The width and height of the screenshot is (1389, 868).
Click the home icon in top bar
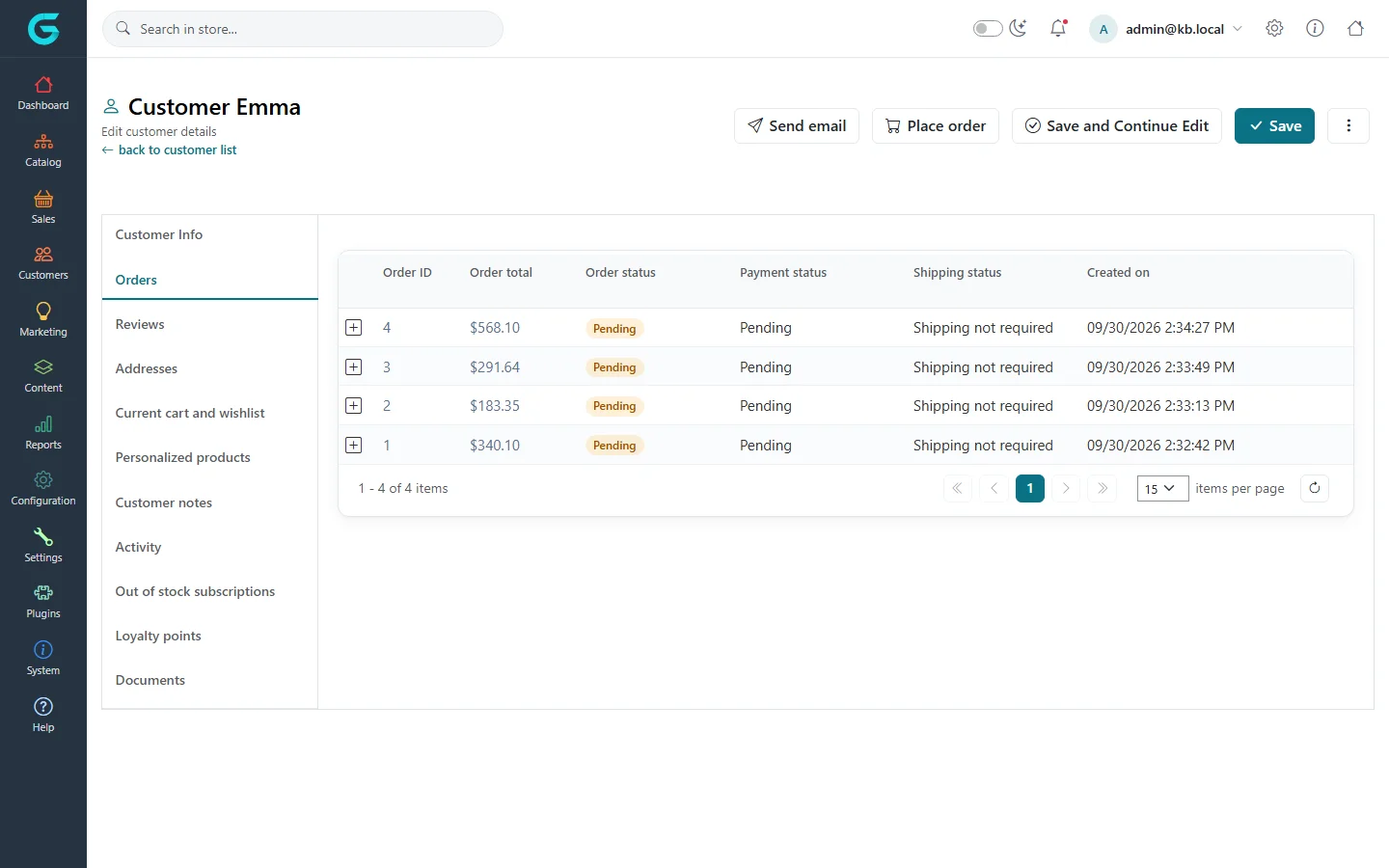(x=1355, y=29)
